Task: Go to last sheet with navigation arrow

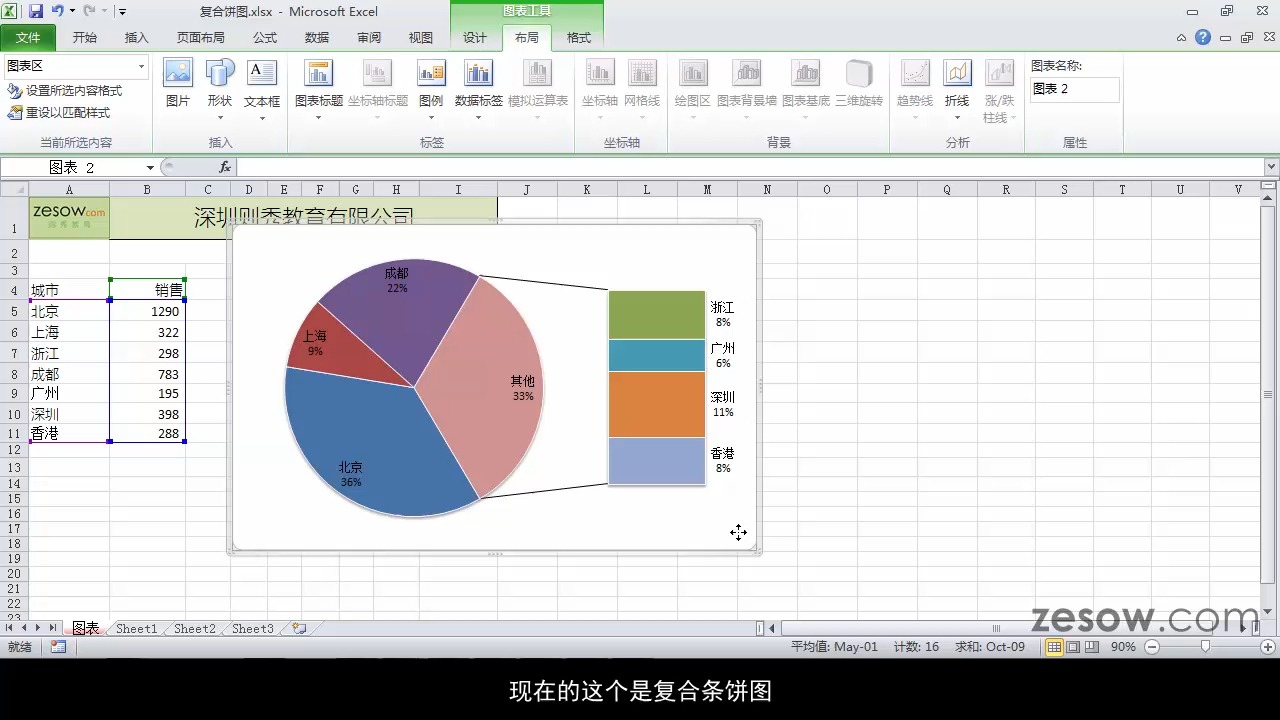Action: 52,628
